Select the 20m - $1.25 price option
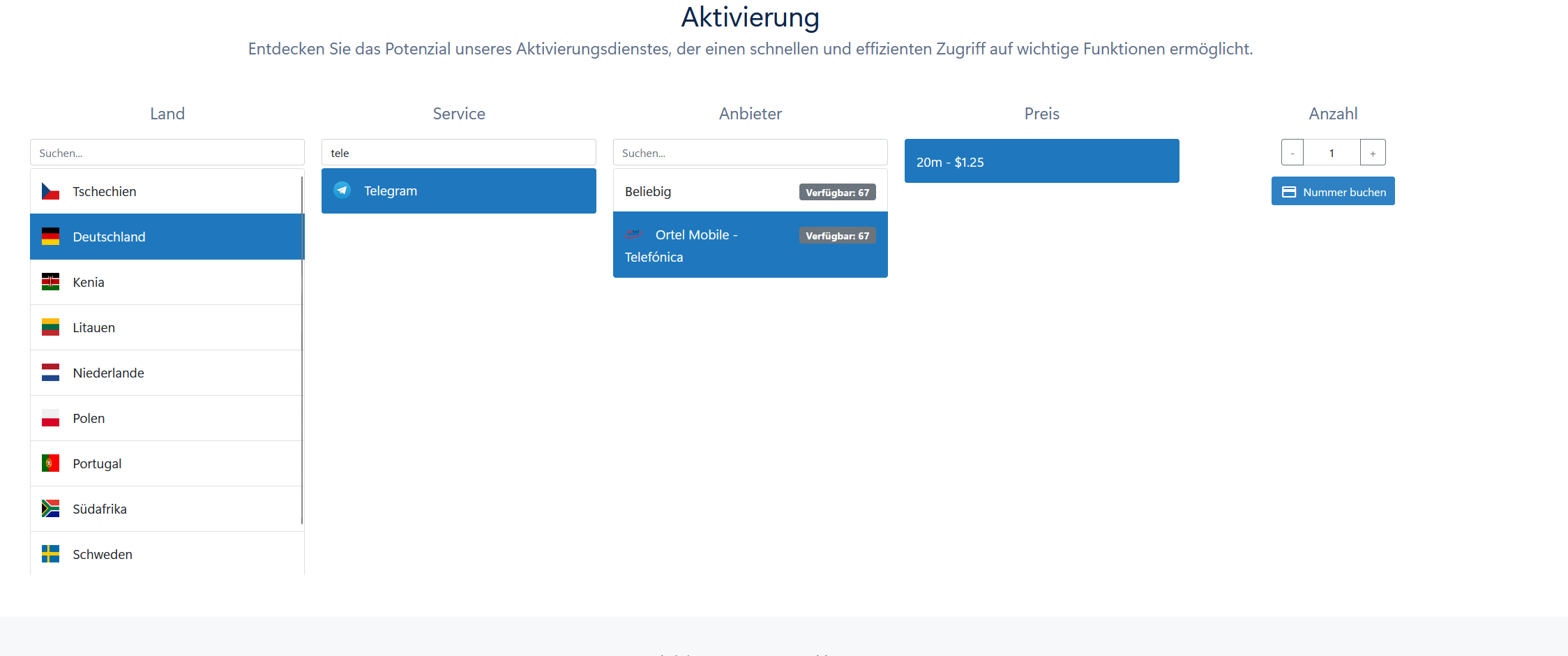Image resolution: width=1568 pixels, height=656 pixels. click(1042, 161)
